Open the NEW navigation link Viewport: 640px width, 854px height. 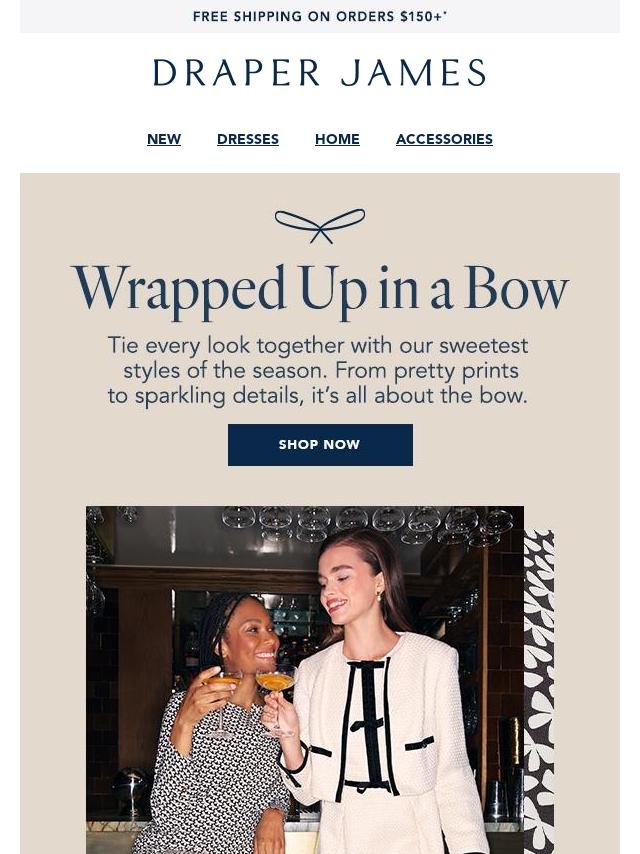click(164, 139)
